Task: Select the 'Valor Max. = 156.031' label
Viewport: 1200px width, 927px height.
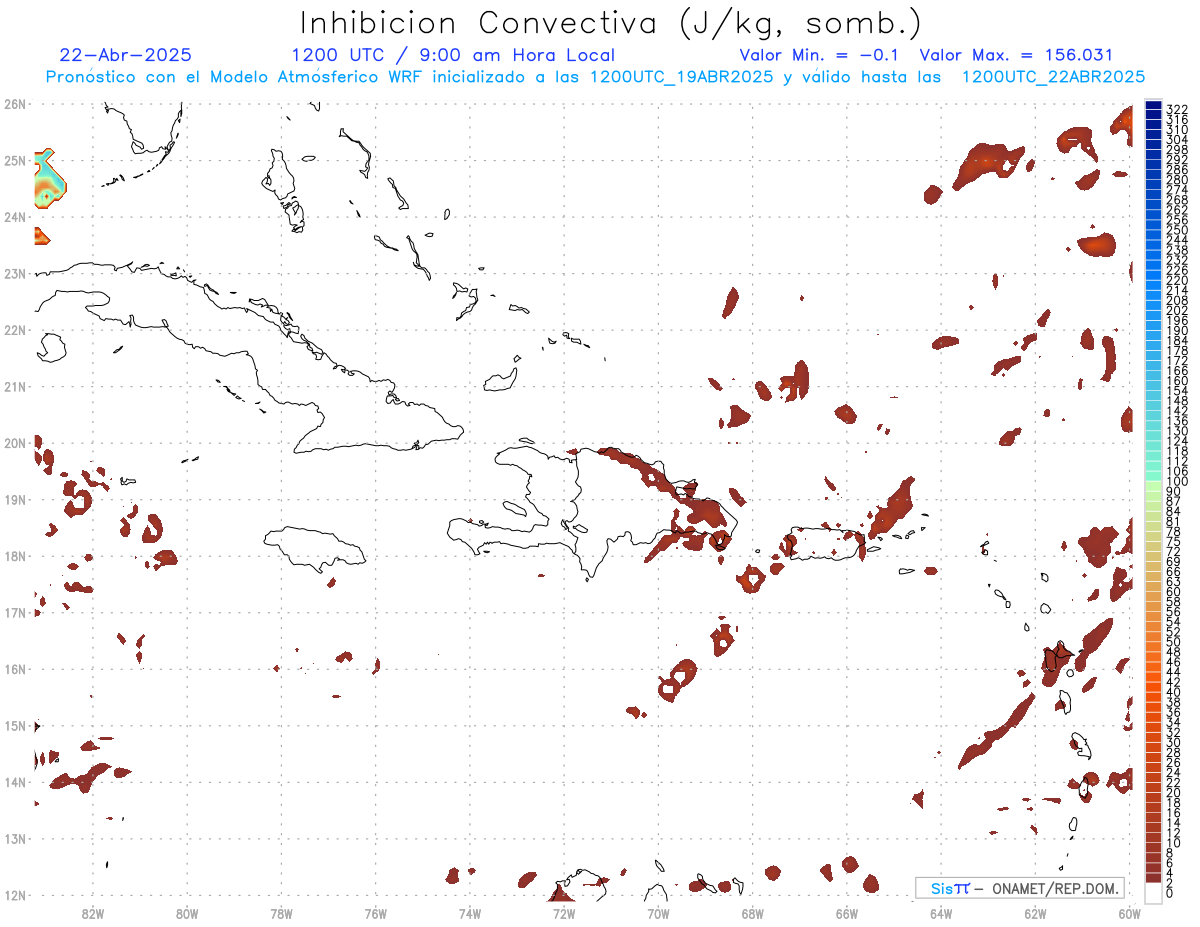Action: (1016, 55)
